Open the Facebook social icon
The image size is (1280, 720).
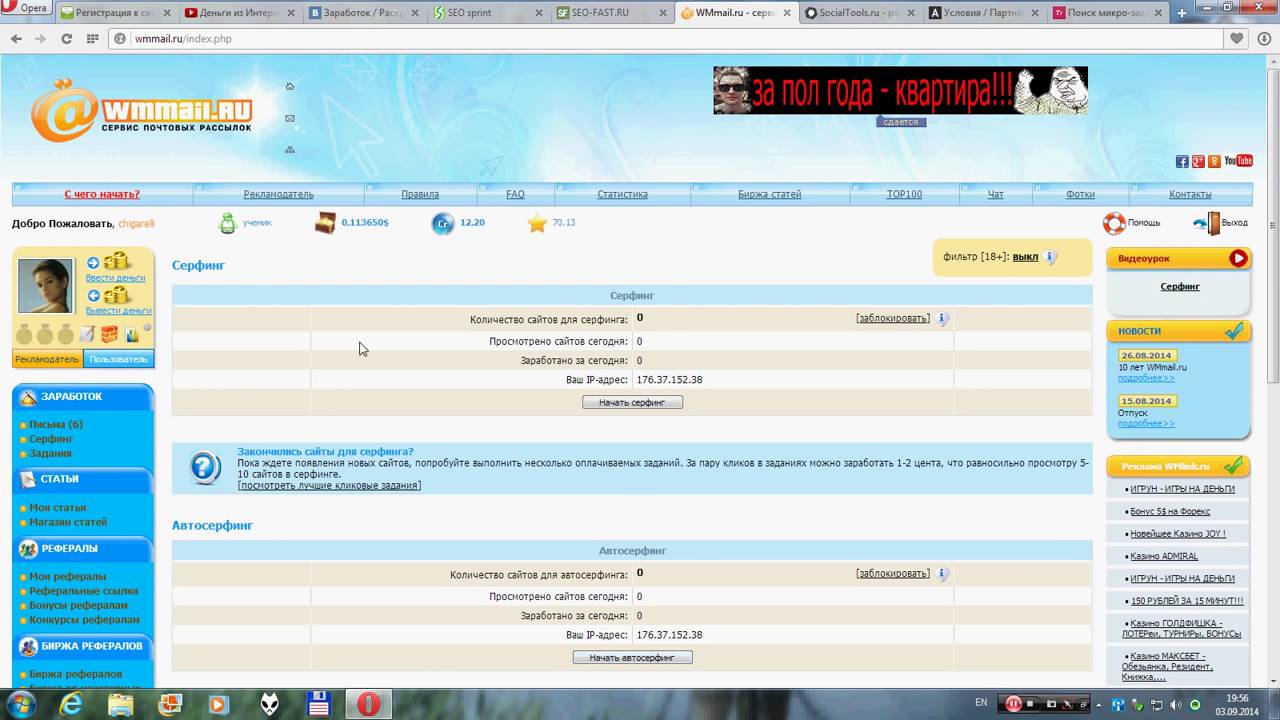(x=1182, y=161)
